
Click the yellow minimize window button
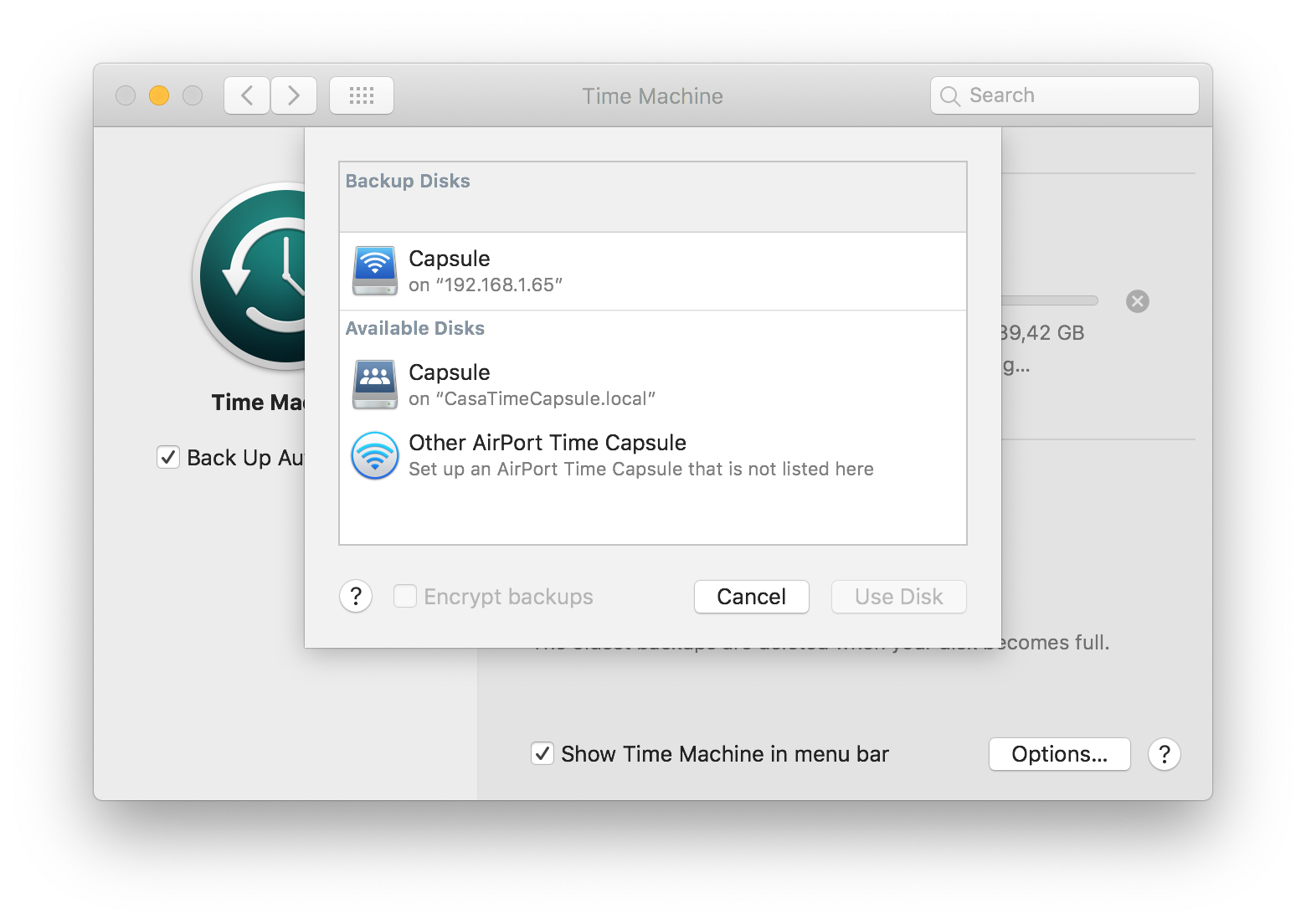tap(159, 95)
